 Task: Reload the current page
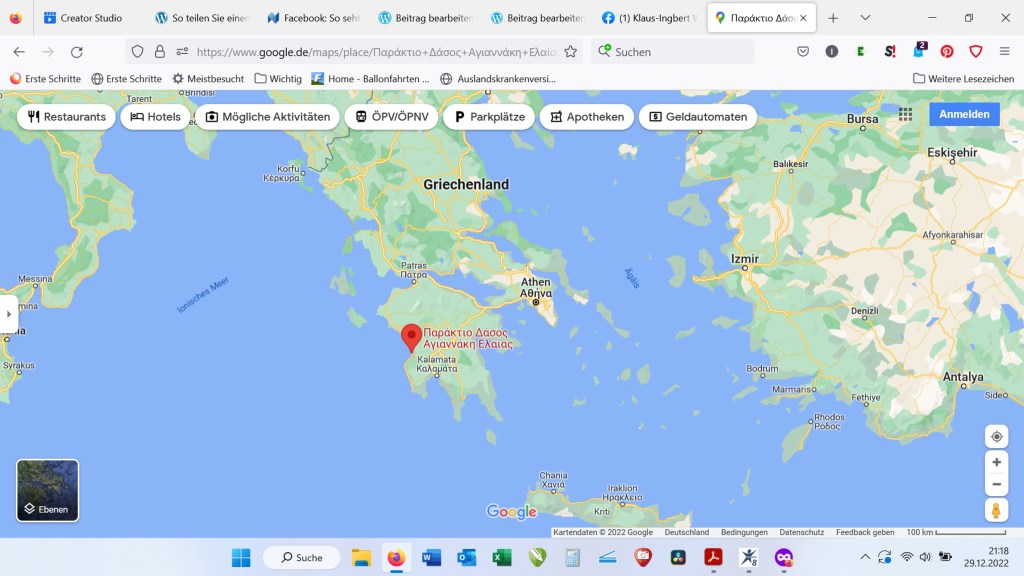[77, 52]
